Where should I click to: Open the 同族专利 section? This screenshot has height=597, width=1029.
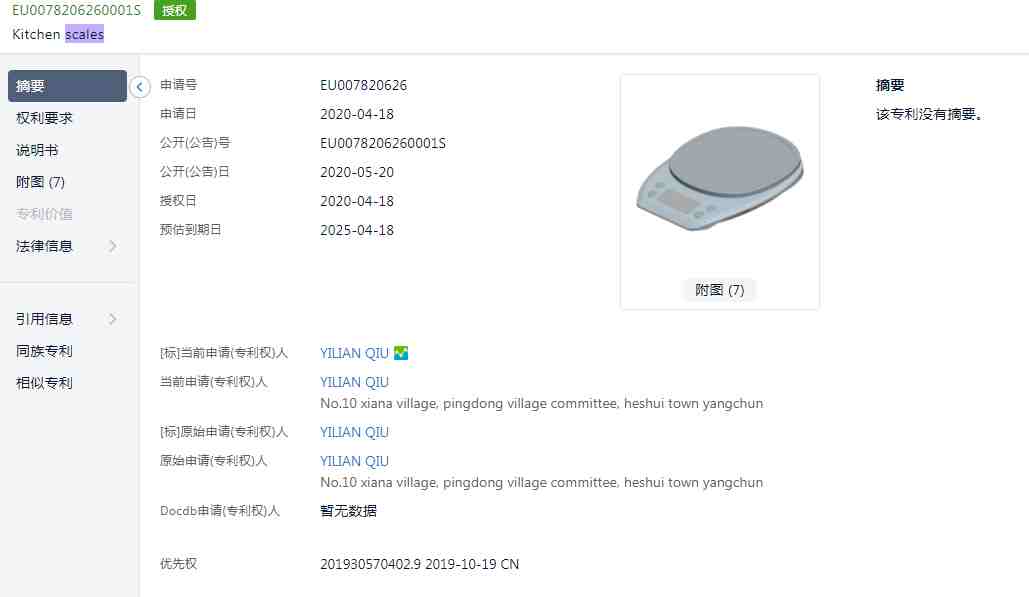click(44, 351)
